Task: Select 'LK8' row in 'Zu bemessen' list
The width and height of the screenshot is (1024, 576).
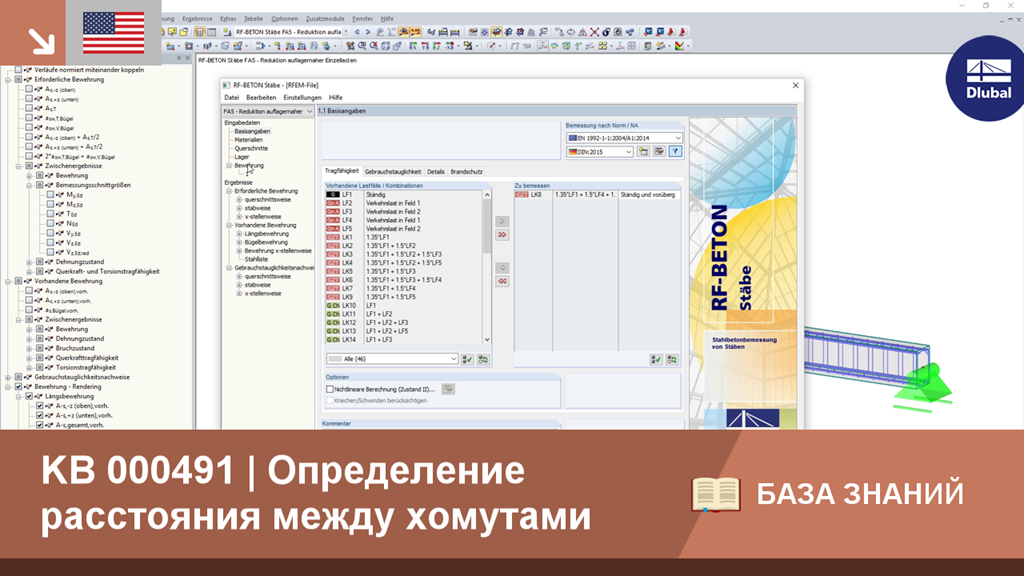Action: 597,195
